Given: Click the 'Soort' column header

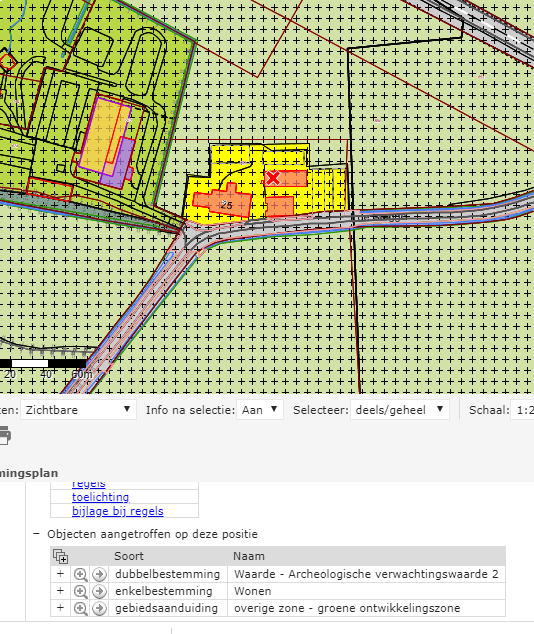Looking at the screenshot, I should (x=129, y=556).
